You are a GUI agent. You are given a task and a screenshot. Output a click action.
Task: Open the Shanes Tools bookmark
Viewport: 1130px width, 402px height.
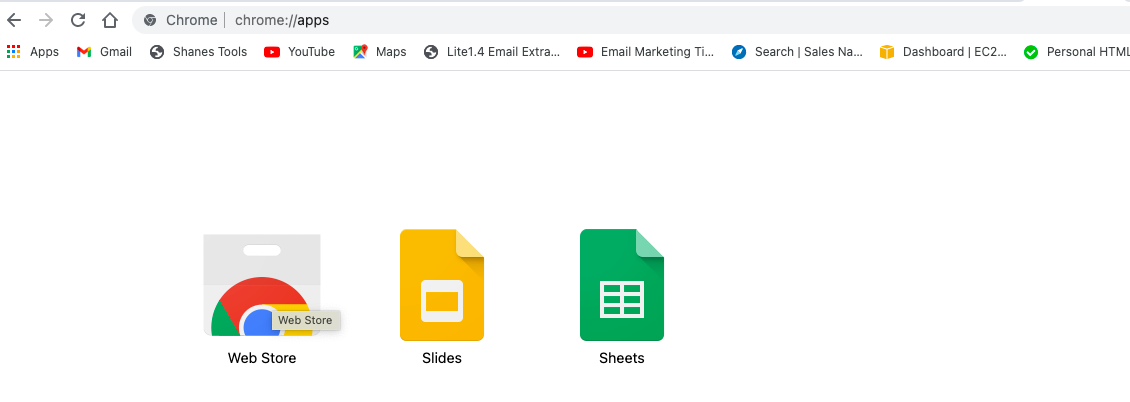pyautogui.click(x=198, y=52)
